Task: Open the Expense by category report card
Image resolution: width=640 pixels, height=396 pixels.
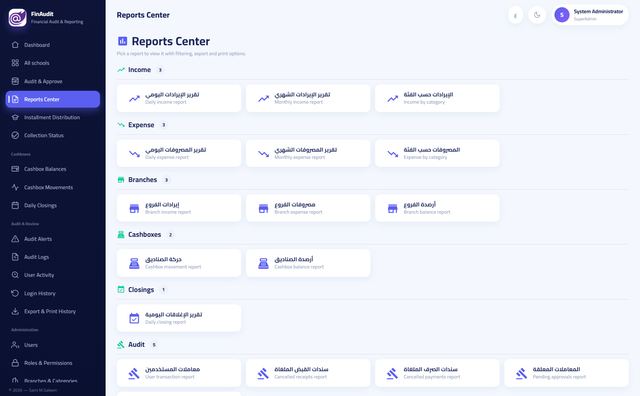Action: tap(437, 153)
